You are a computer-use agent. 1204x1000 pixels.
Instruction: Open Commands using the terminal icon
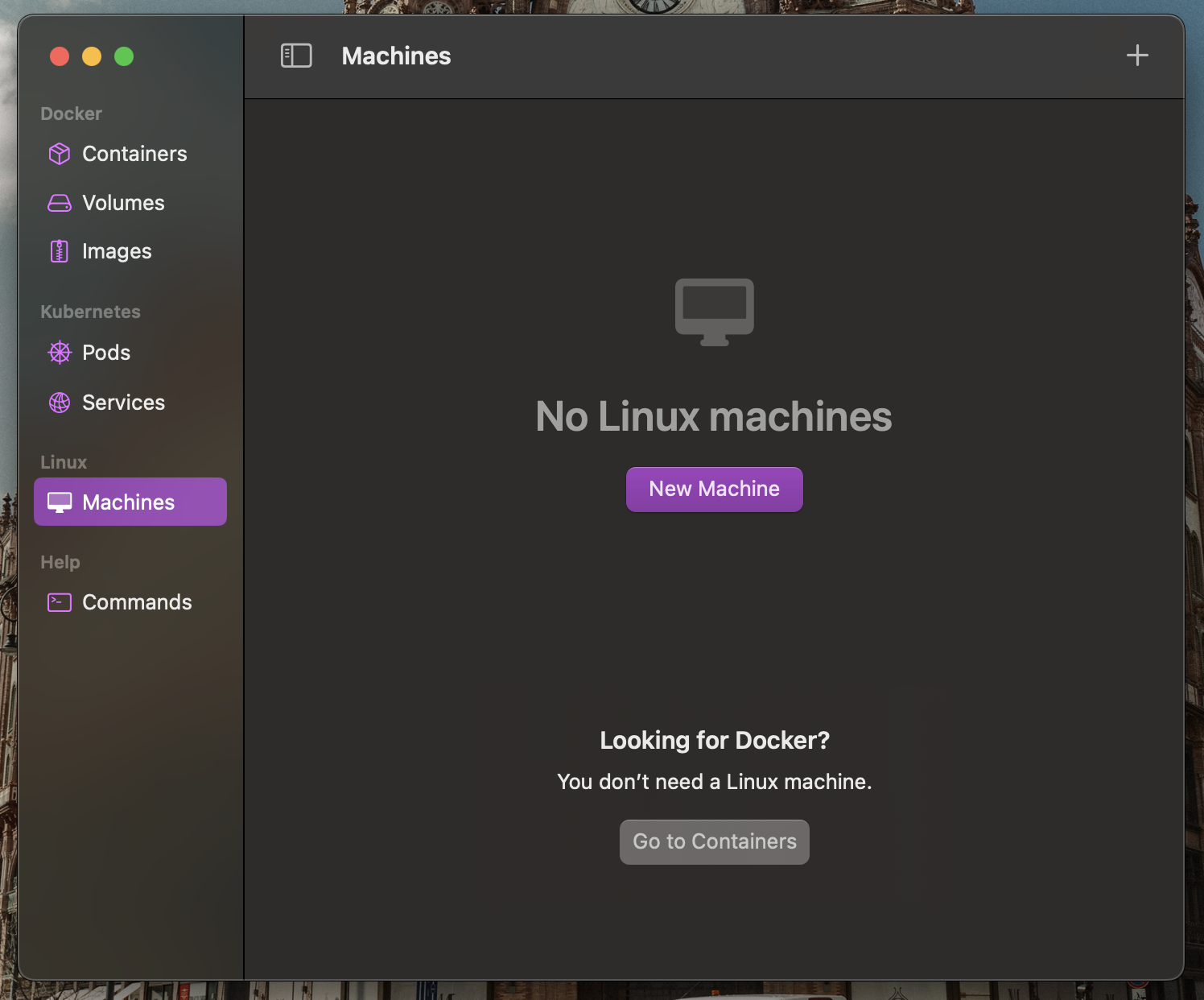pyautogui.click(x=59, y=601)
